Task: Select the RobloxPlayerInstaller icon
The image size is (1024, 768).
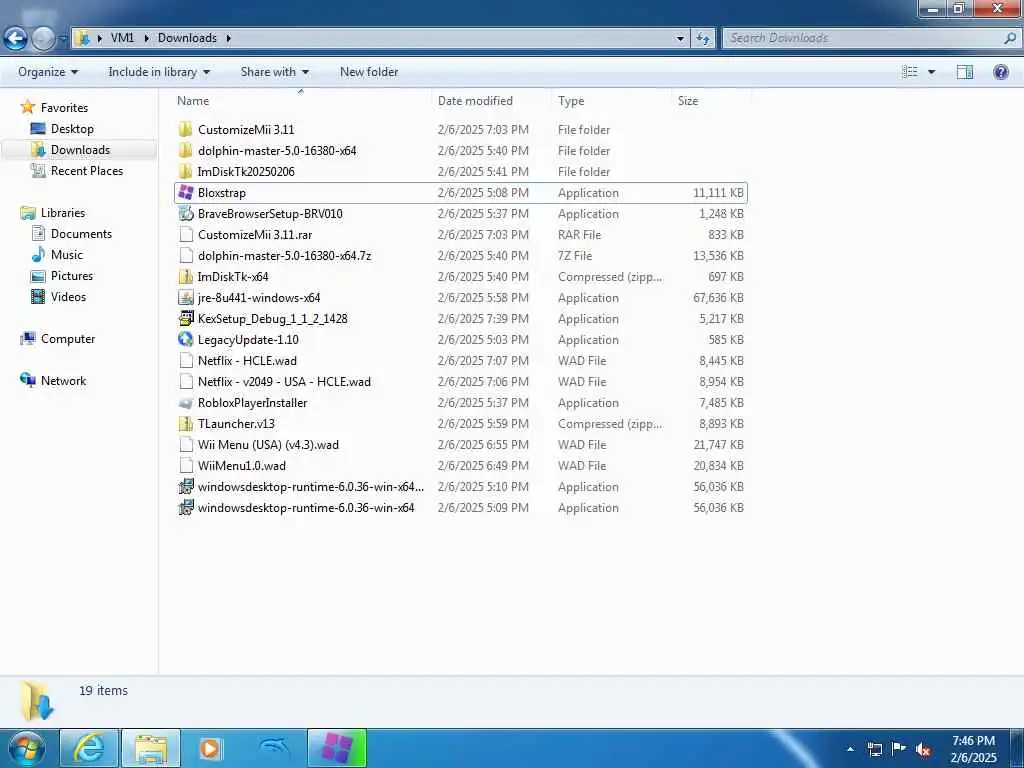Action: point(186,403)
